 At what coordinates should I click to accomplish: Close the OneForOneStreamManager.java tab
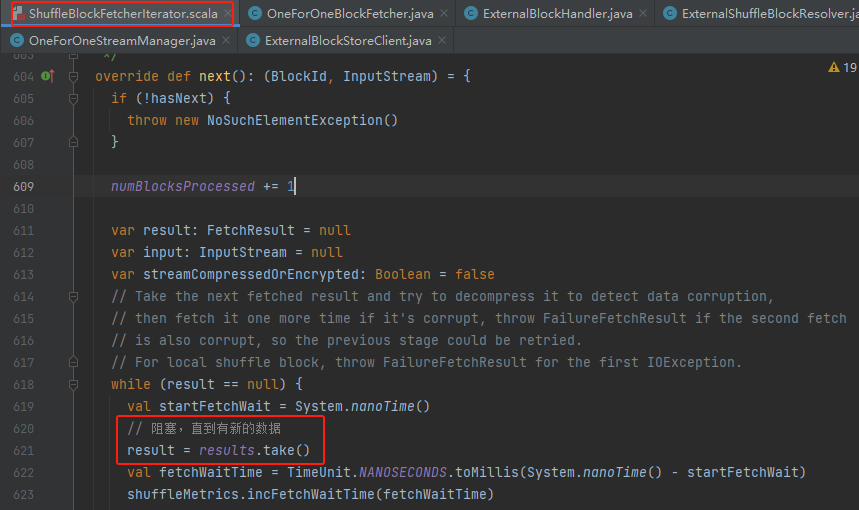coord(226,40)
